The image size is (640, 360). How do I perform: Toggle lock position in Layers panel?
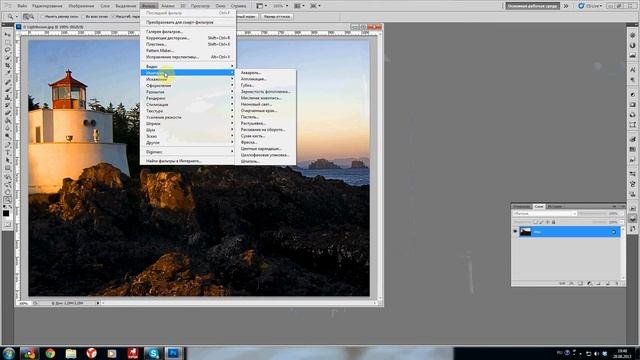(x=548, y=222)
